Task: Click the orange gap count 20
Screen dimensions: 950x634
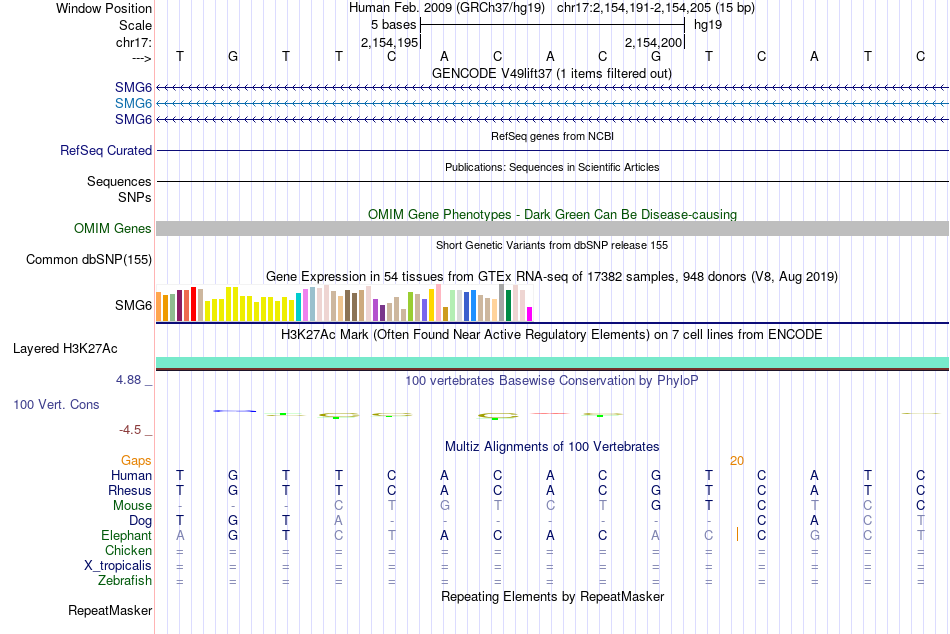Action: pyautogui.click(x=737, y=461)
